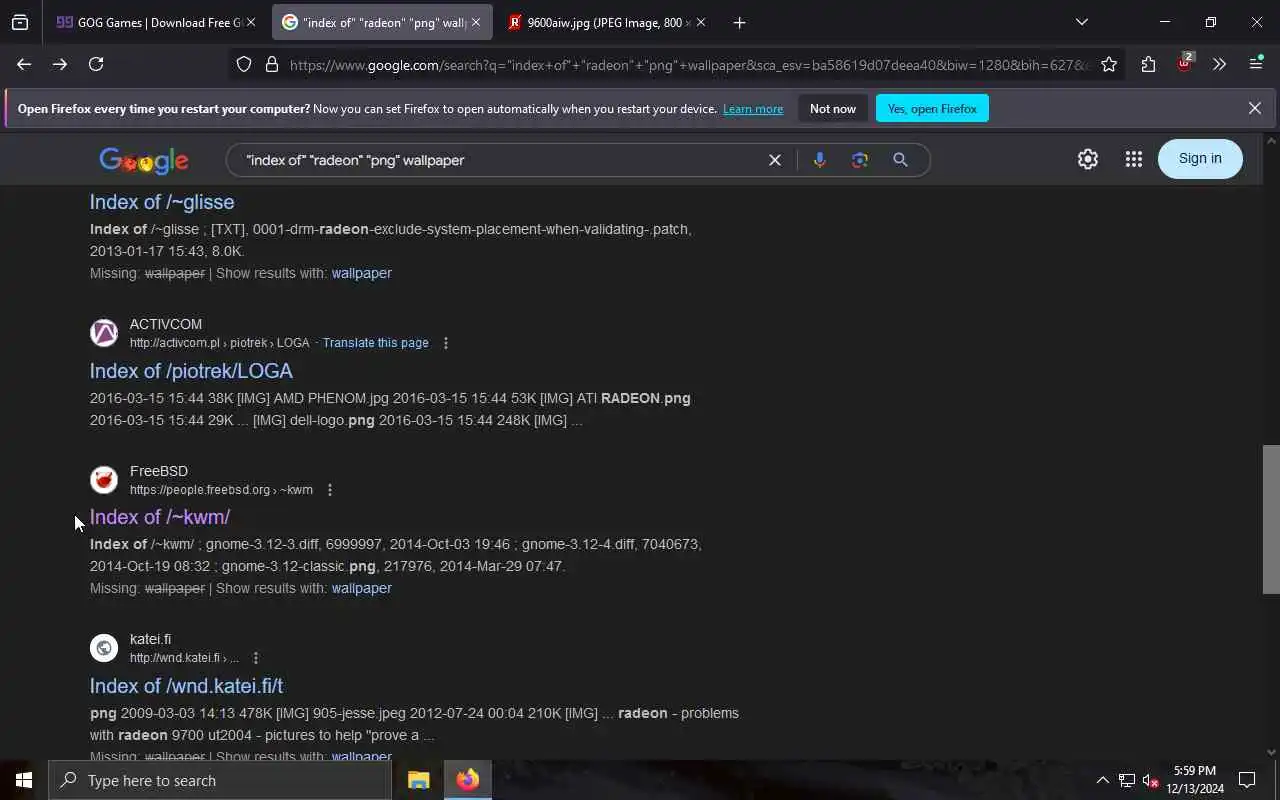This screenshot has height=800, width=1280.
Task: Go to Google home logo
Action: tap(144, 160)
